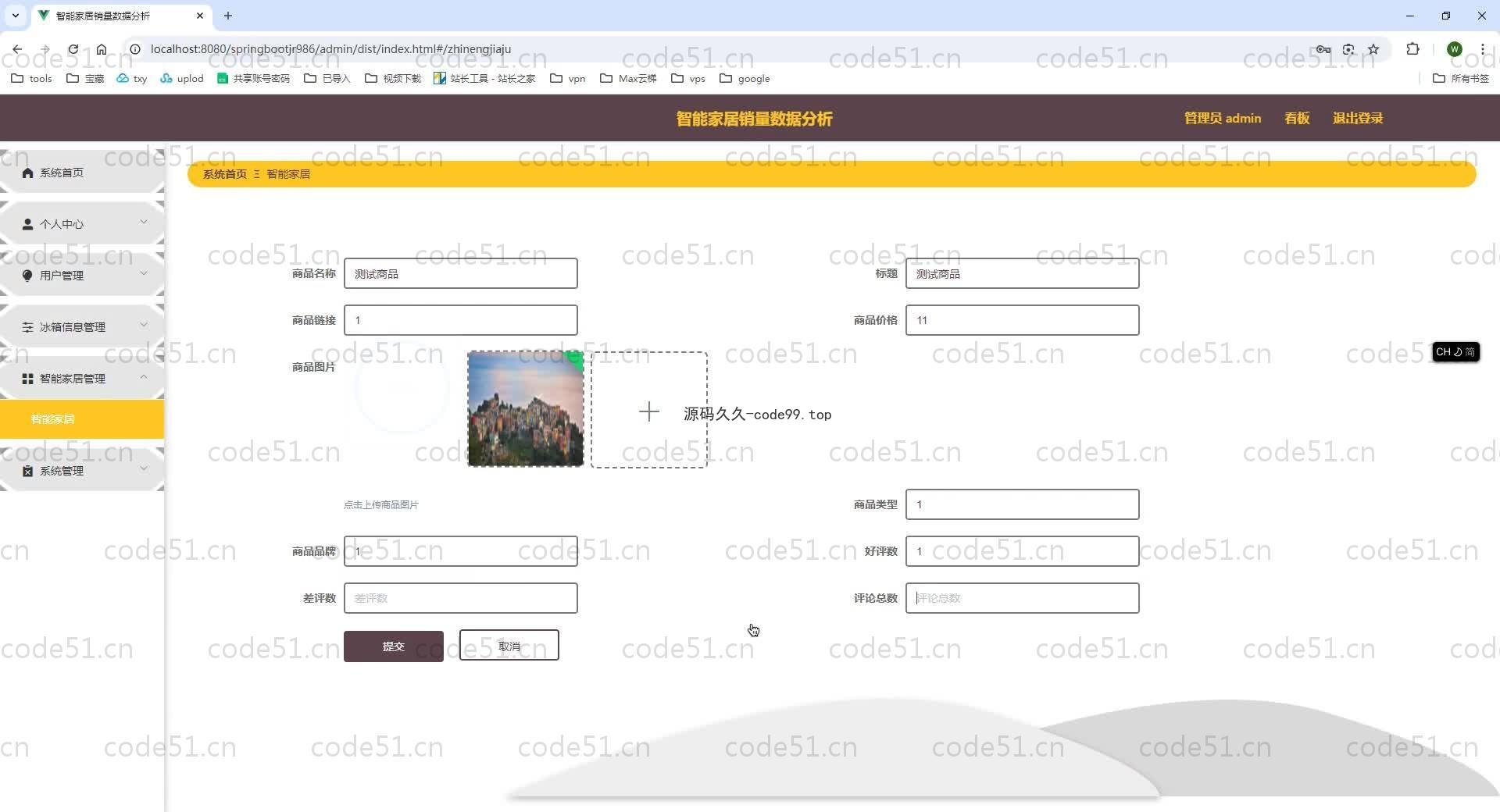
Task: Click the 标题 input field
Action: pyautogui.click(x=1022, y=273)
